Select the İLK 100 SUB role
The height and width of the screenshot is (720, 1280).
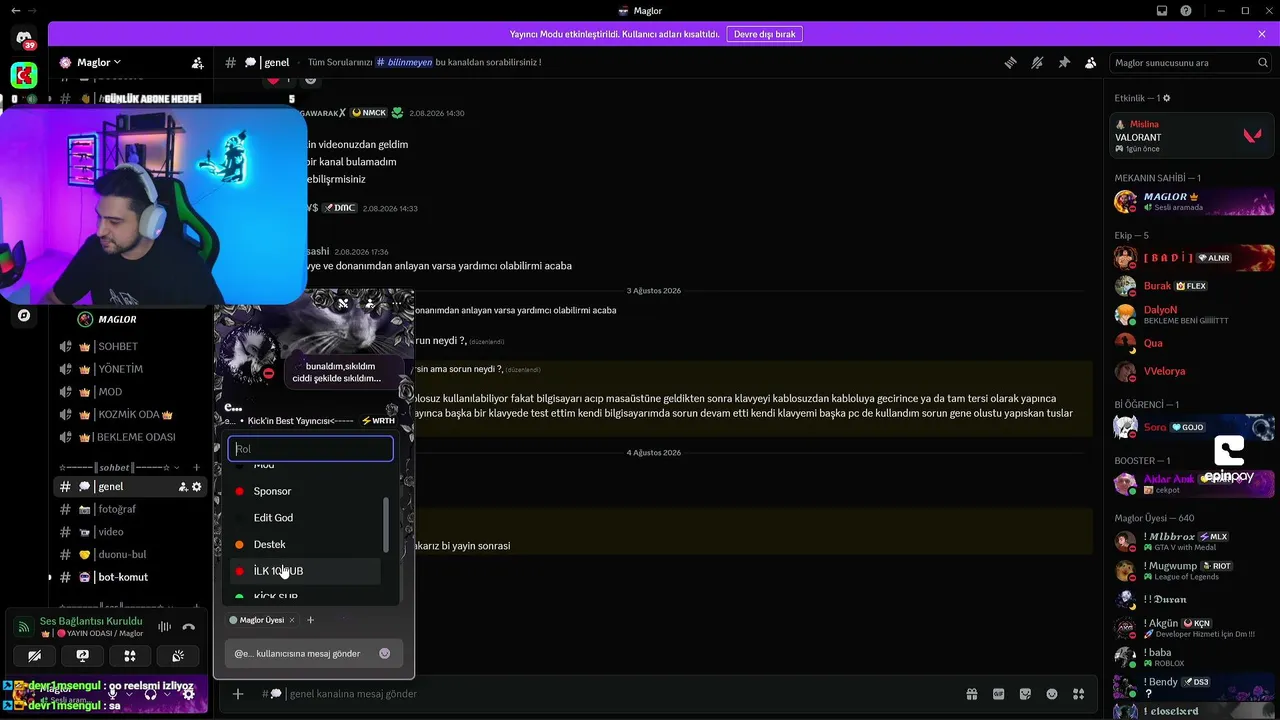[x=305, y=571]
